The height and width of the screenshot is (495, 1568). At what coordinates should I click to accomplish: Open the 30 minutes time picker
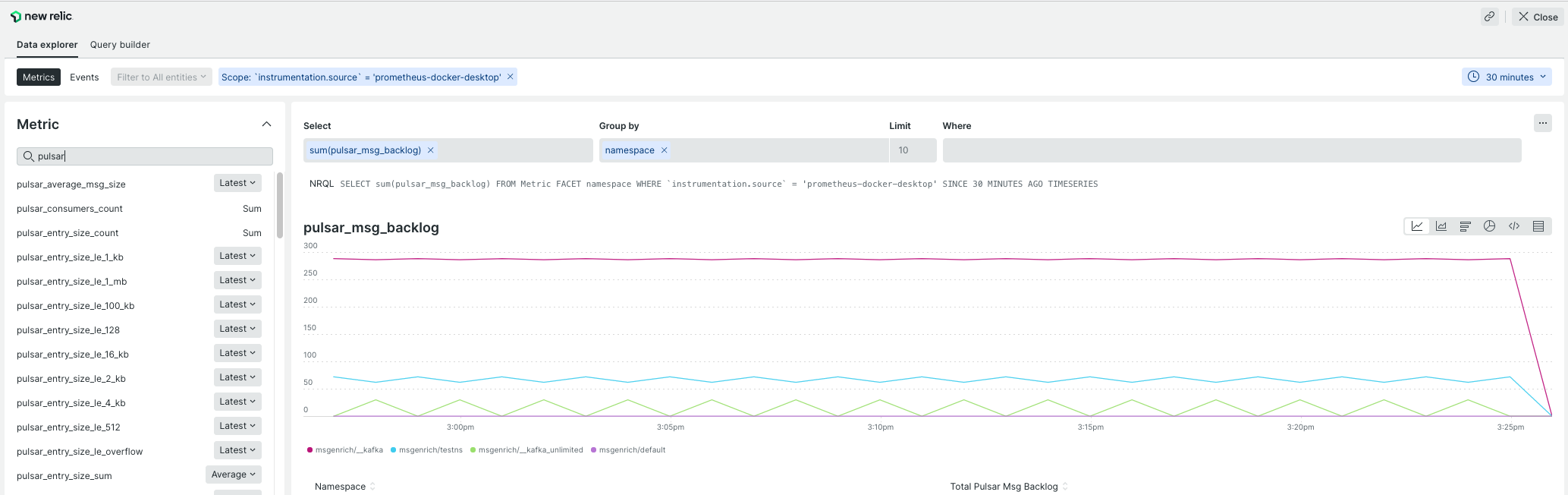coord(1507,77)
